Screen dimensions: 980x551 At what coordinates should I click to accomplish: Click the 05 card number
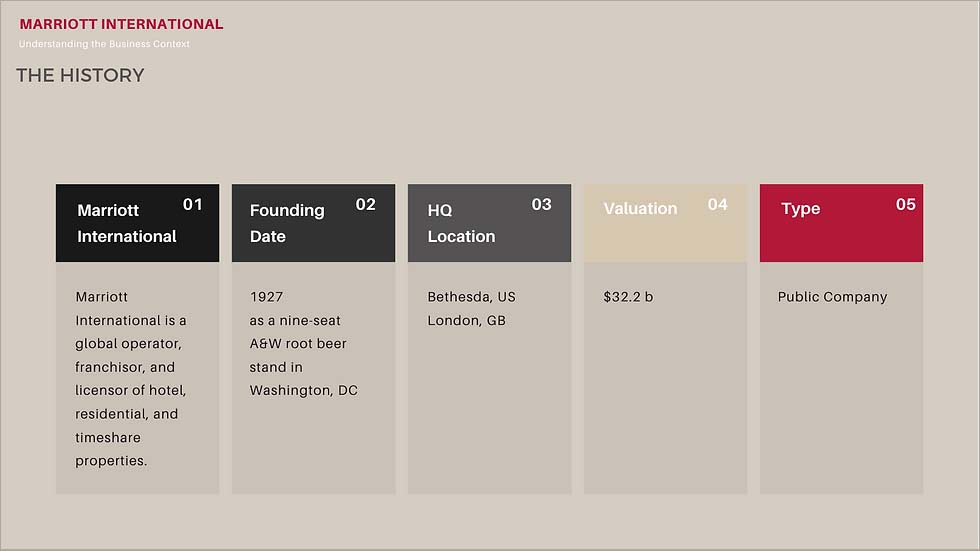click(905, 204)
